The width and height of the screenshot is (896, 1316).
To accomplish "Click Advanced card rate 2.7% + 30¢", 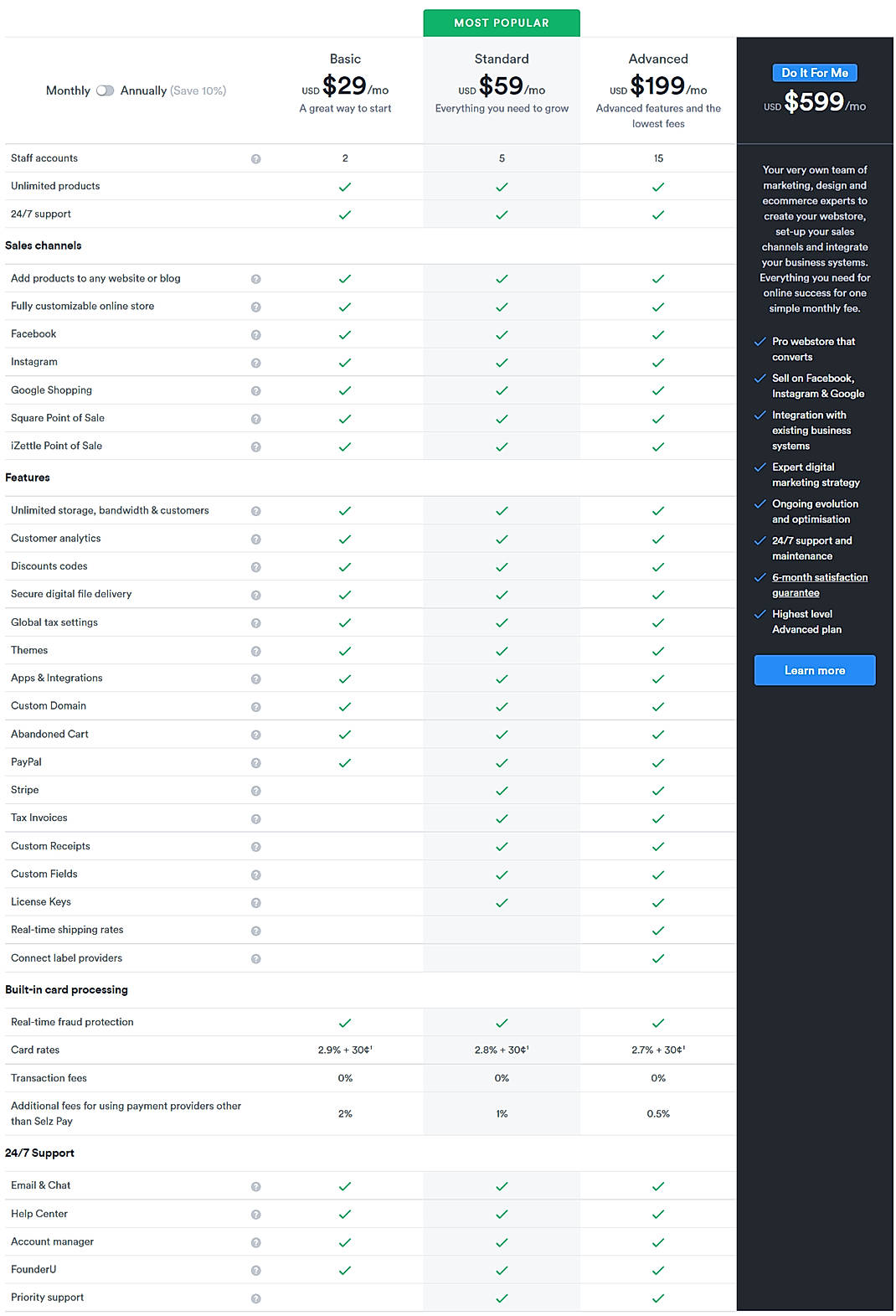I will point(658,1050).
